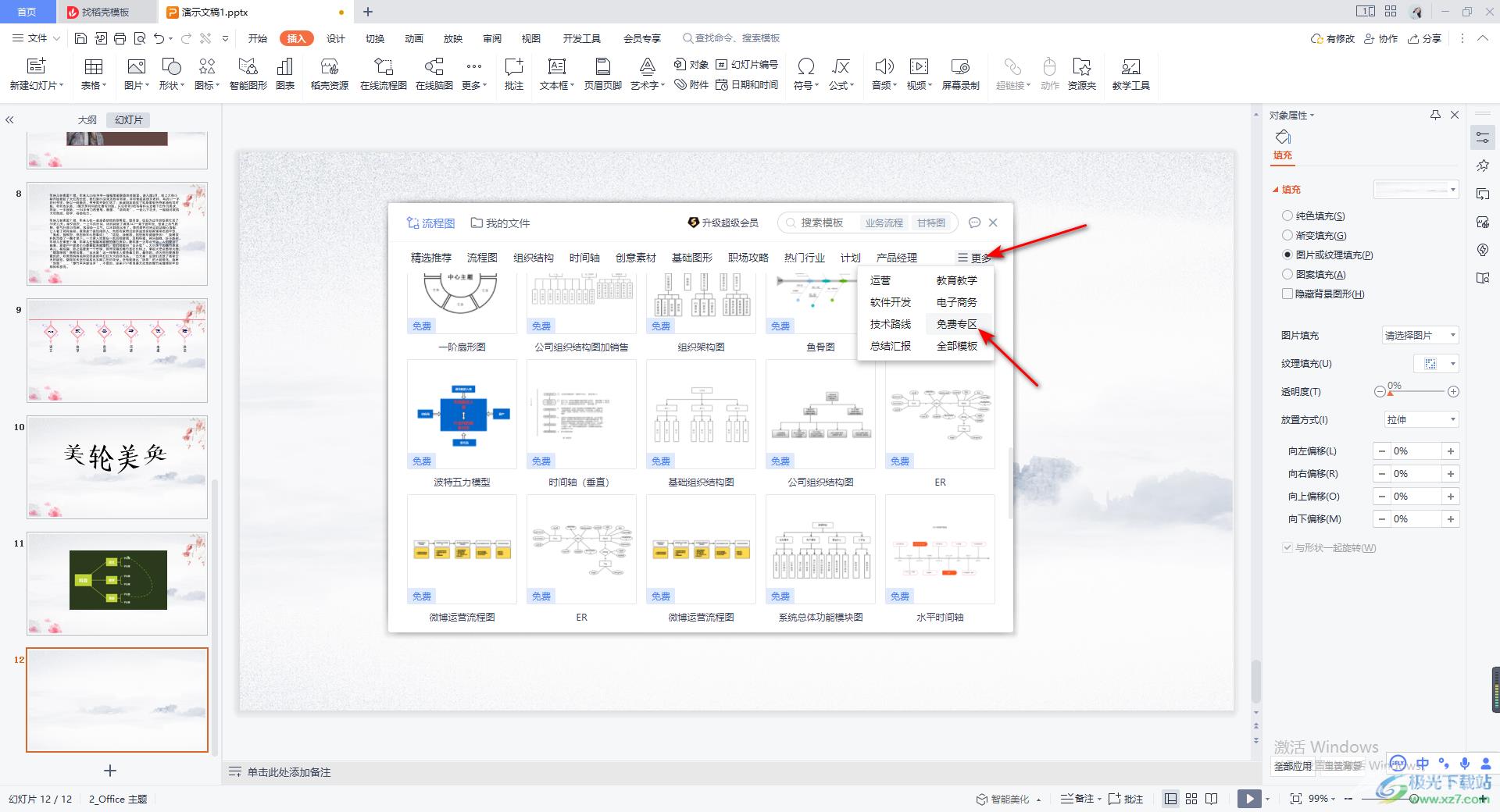Image resolution: width=1500 pixels, height=812 pixels.
Task: Click the 分享 share button
Action: point(1425,38)
